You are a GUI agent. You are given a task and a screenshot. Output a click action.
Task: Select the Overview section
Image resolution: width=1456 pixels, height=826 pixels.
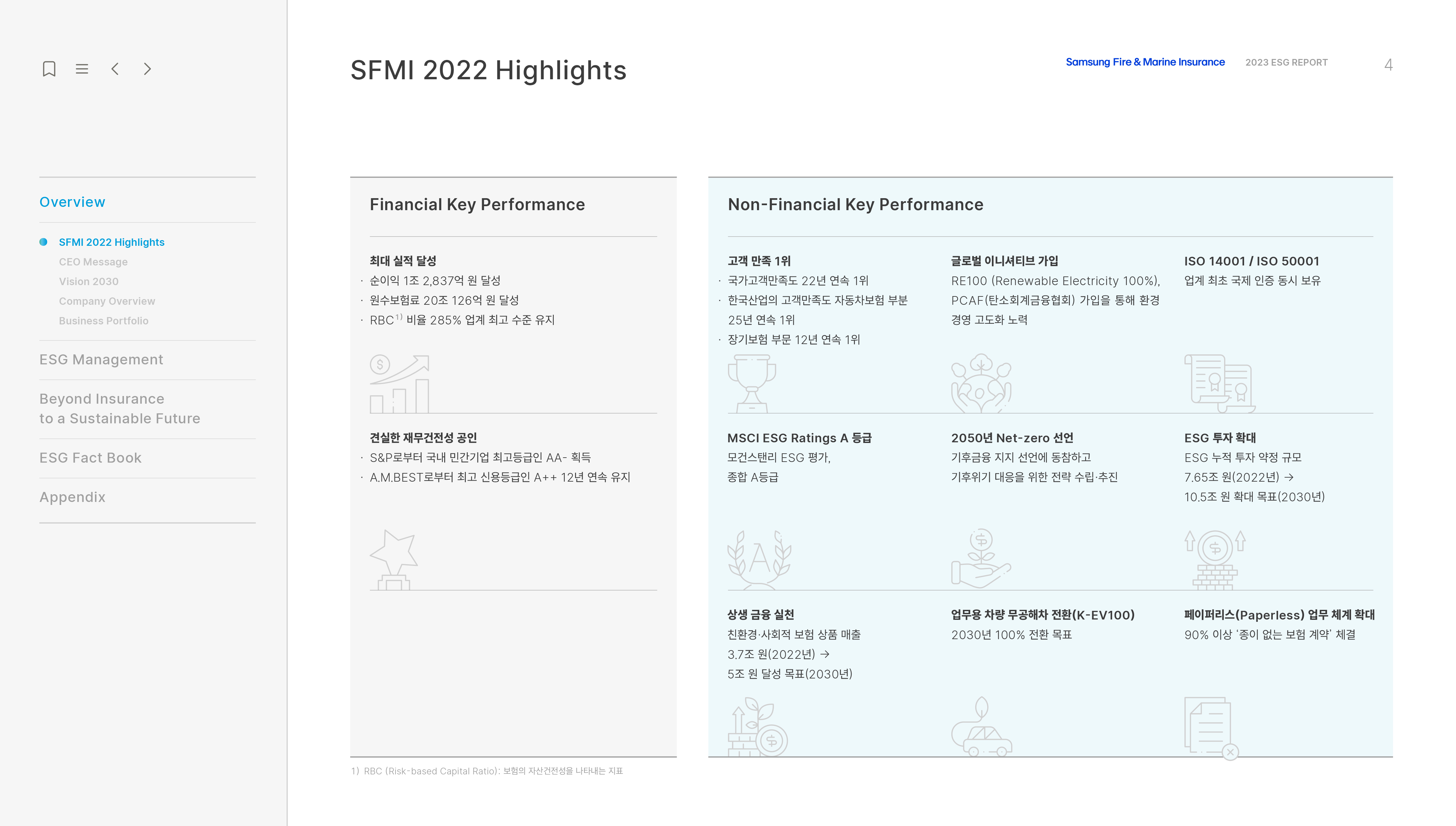click(x=72, y=202)
